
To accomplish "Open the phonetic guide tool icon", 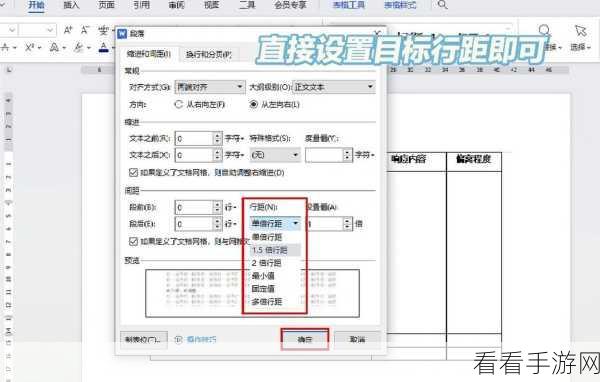I will point(103,30).
